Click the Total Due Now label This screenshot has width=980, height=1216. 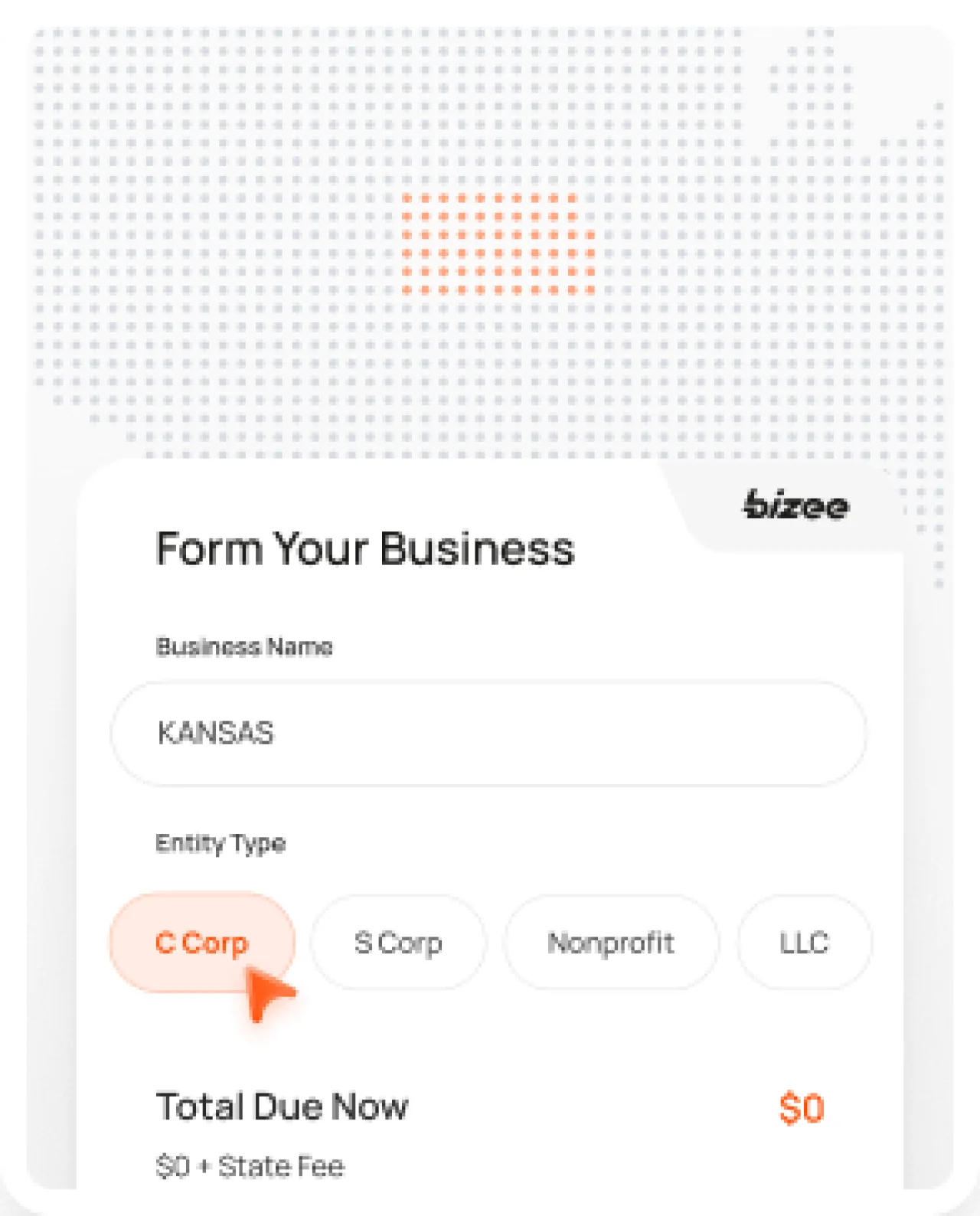pyautogui.click(x=282, y=1106)
